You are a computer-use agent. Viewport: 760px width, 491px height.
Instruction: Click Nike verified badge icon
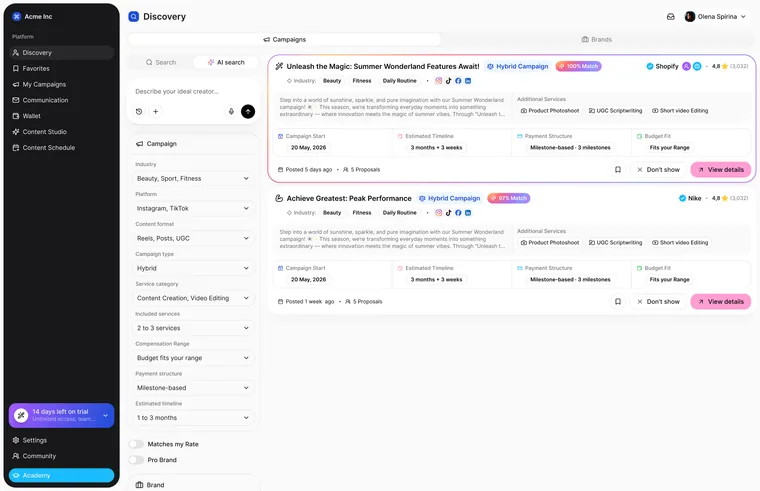coord(682,198)
